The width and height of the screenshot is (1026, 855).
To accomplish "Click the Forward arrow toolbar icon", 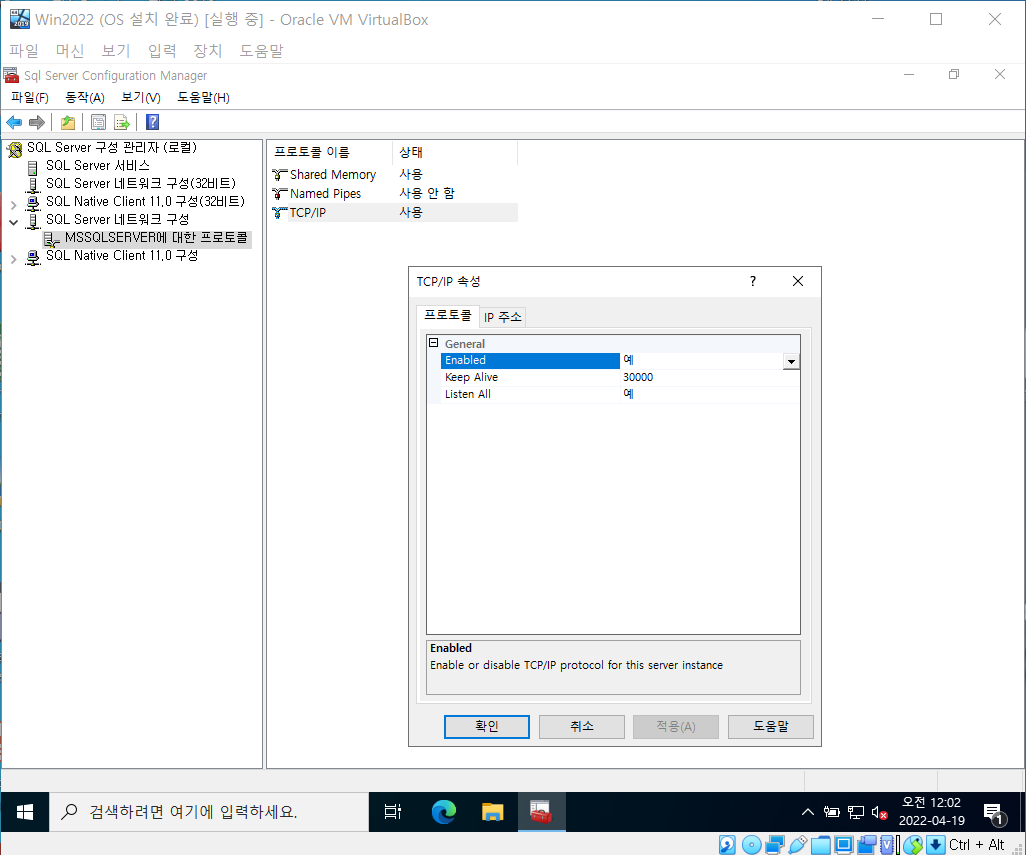I will pyautogui.click(x=37, y=122).
